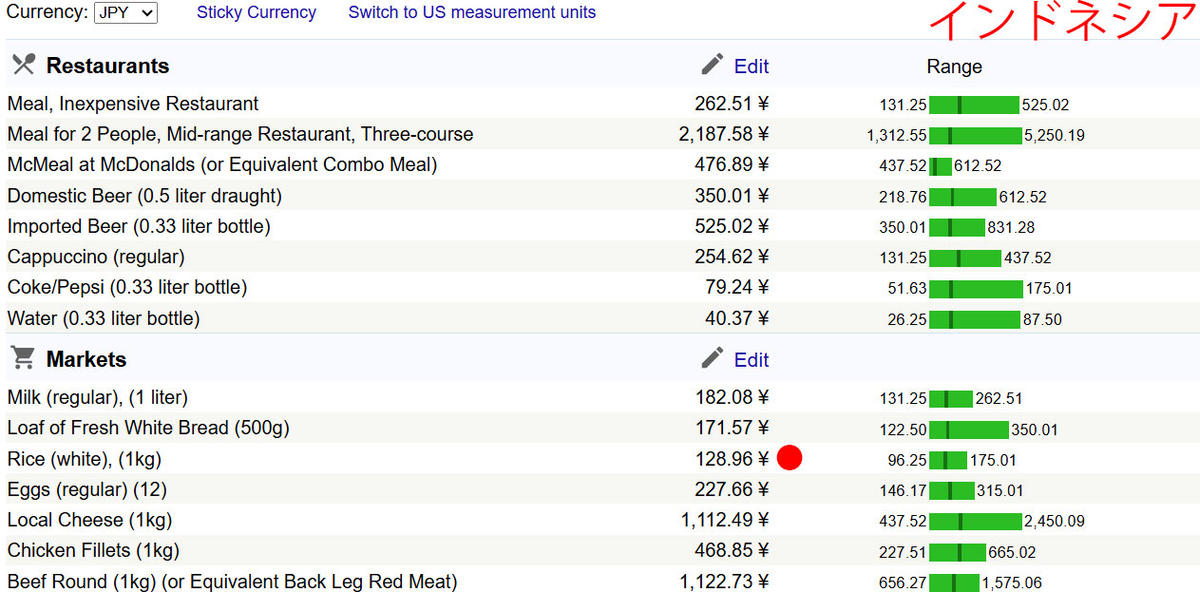The image size is (1200, 592).
Task: Click the pencil icon beside Markets Edit
Action: coord(712,358)
